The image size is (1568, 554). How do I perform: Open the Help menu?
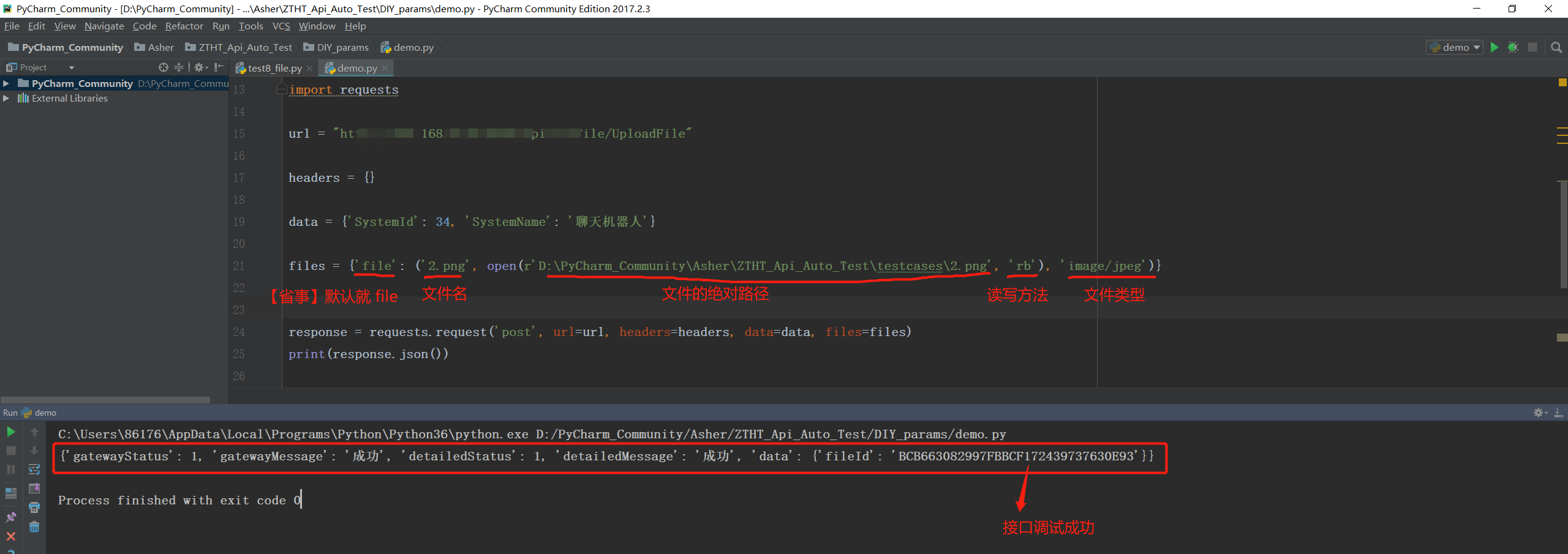tap(355, 26)
